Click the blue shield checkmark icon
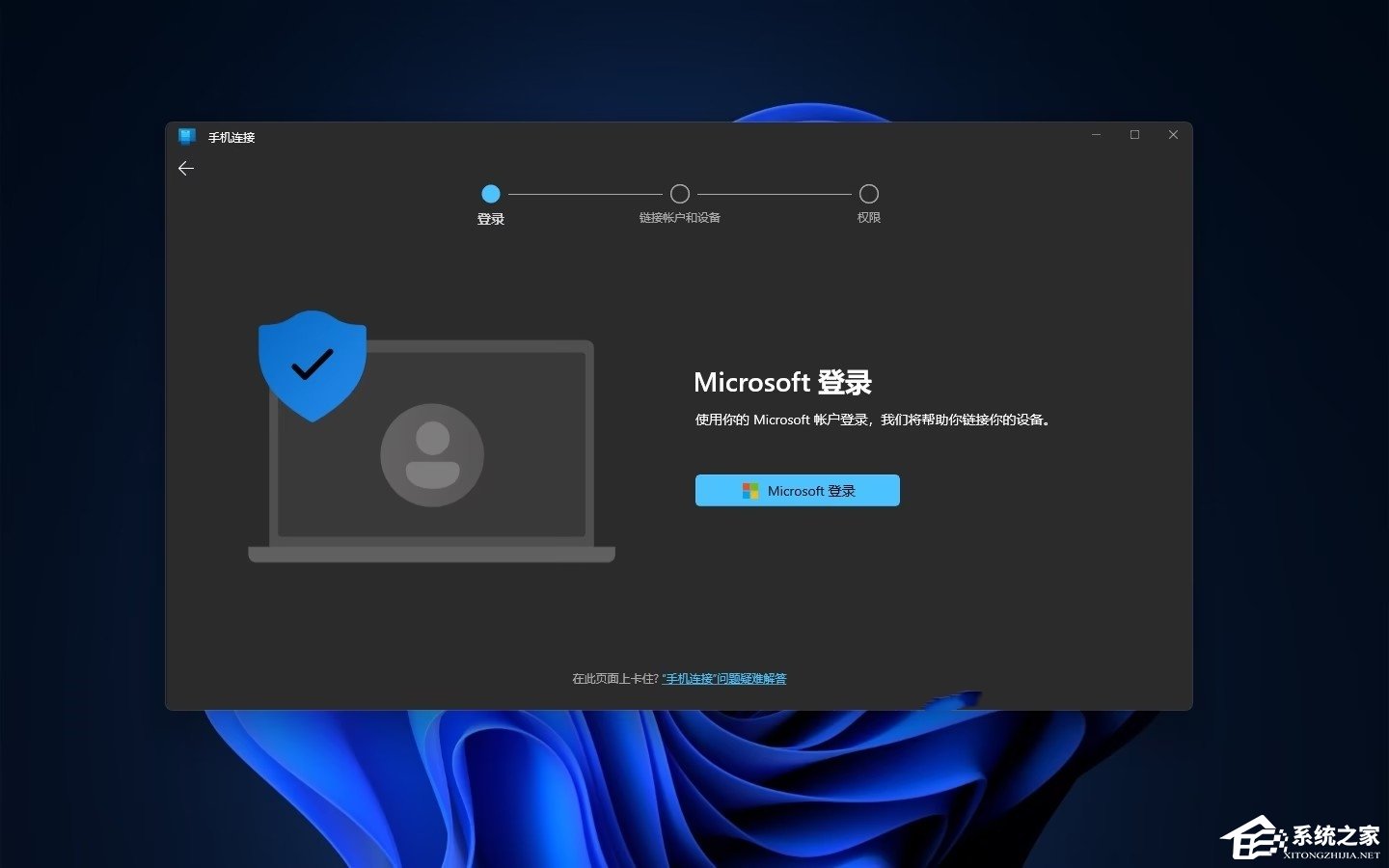Viewport: 1389px width, 868px height. pos(312,364)
